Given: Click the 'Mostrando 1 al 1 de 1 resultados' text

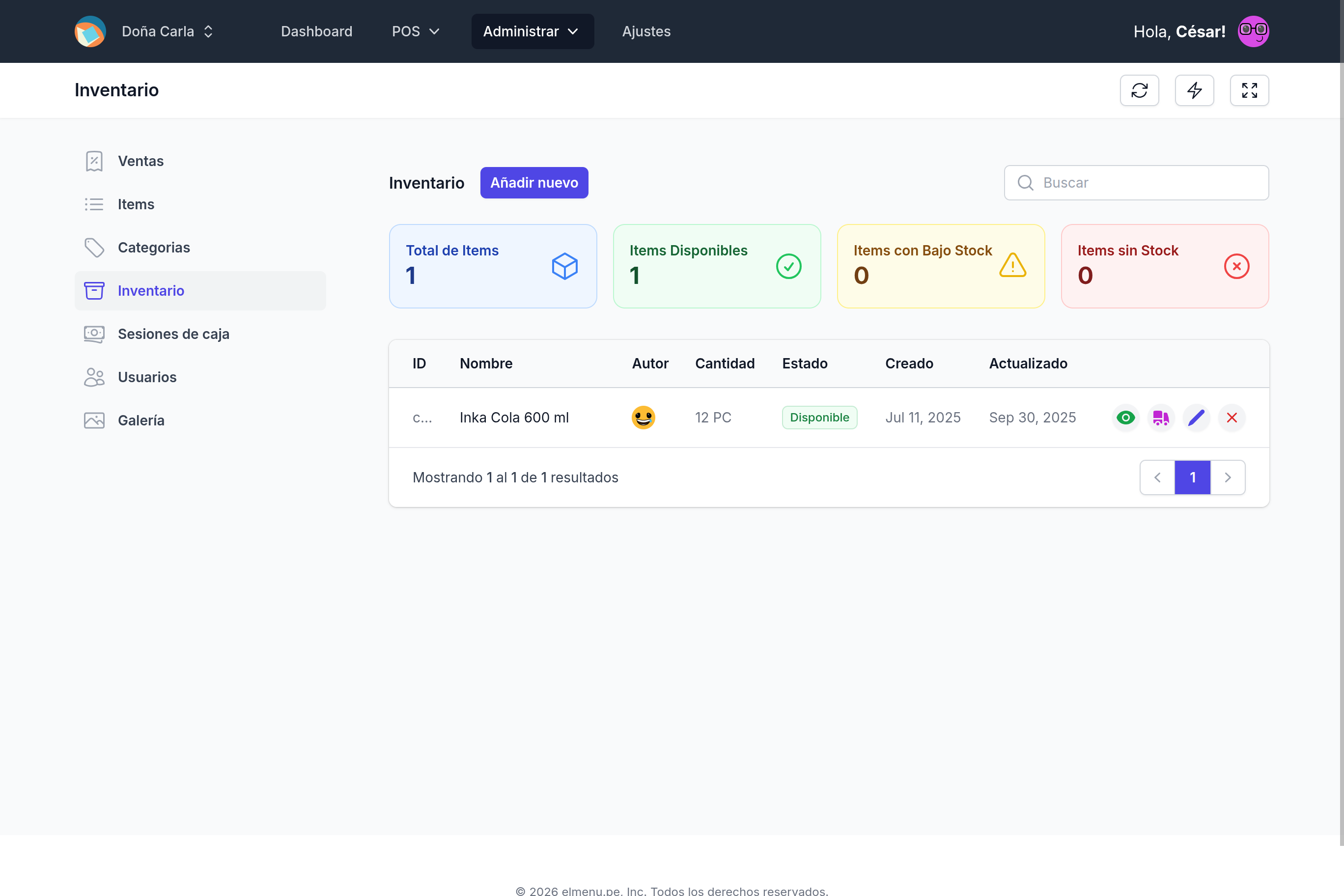Looking at the screenshot, I should click(x=515, y=477).
